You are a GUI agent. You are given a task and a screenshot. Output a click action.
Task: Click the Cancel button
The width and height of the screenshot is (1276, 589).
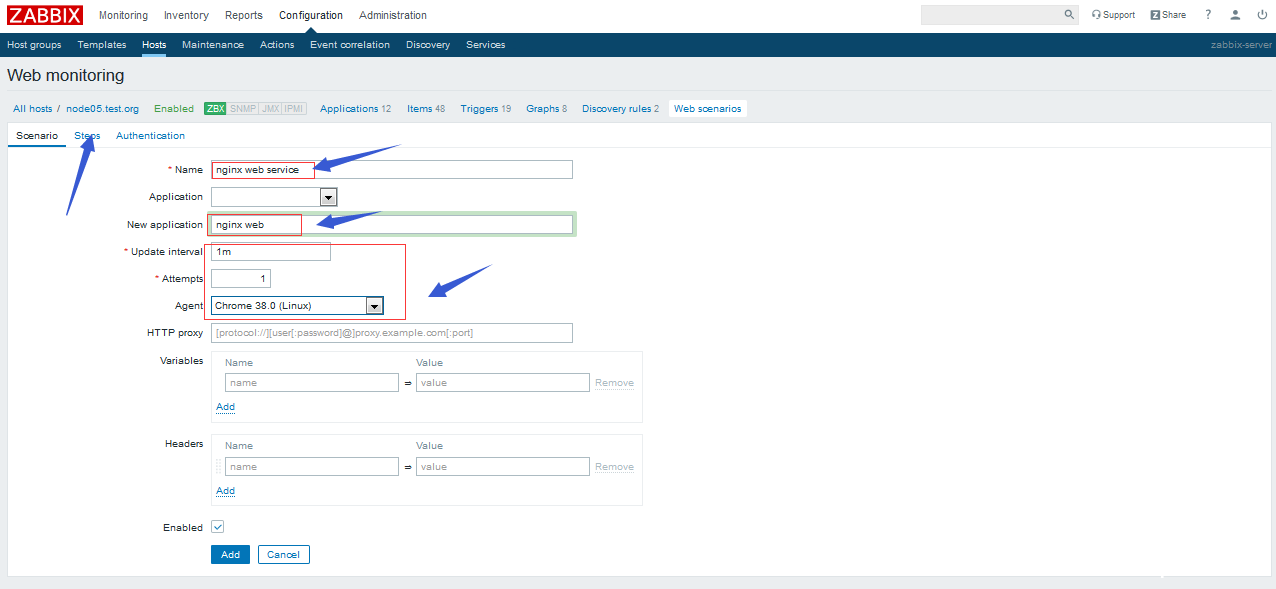pyautogui.click(x=282, y=554)
